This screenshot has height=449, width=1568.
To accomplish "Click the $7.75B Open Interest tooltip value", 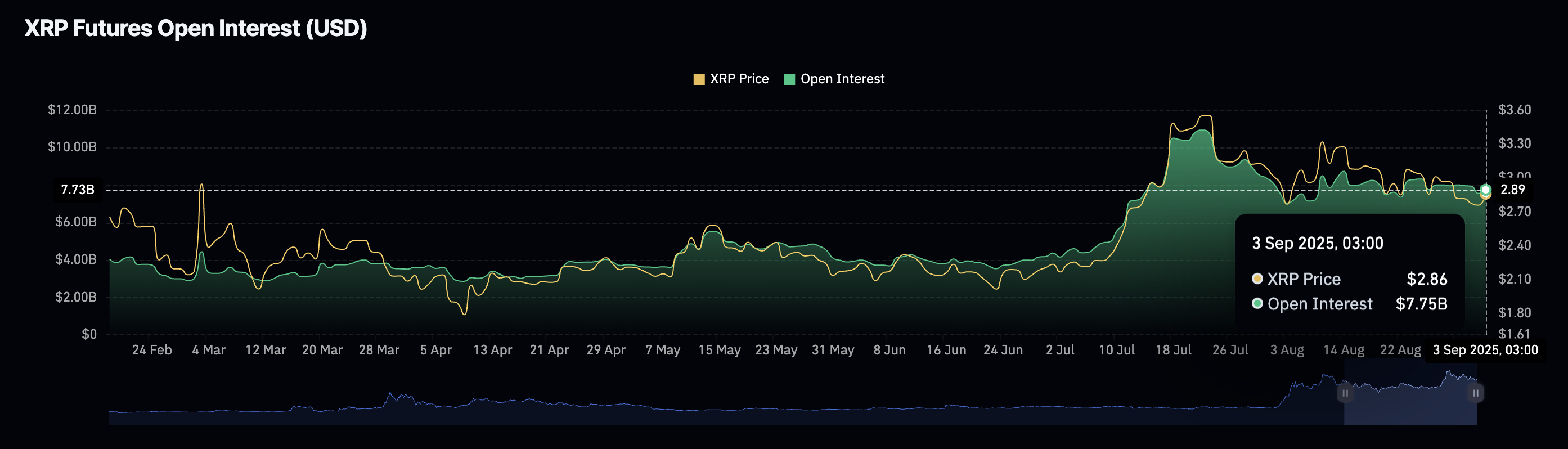I will click(x=1421, y=304).
